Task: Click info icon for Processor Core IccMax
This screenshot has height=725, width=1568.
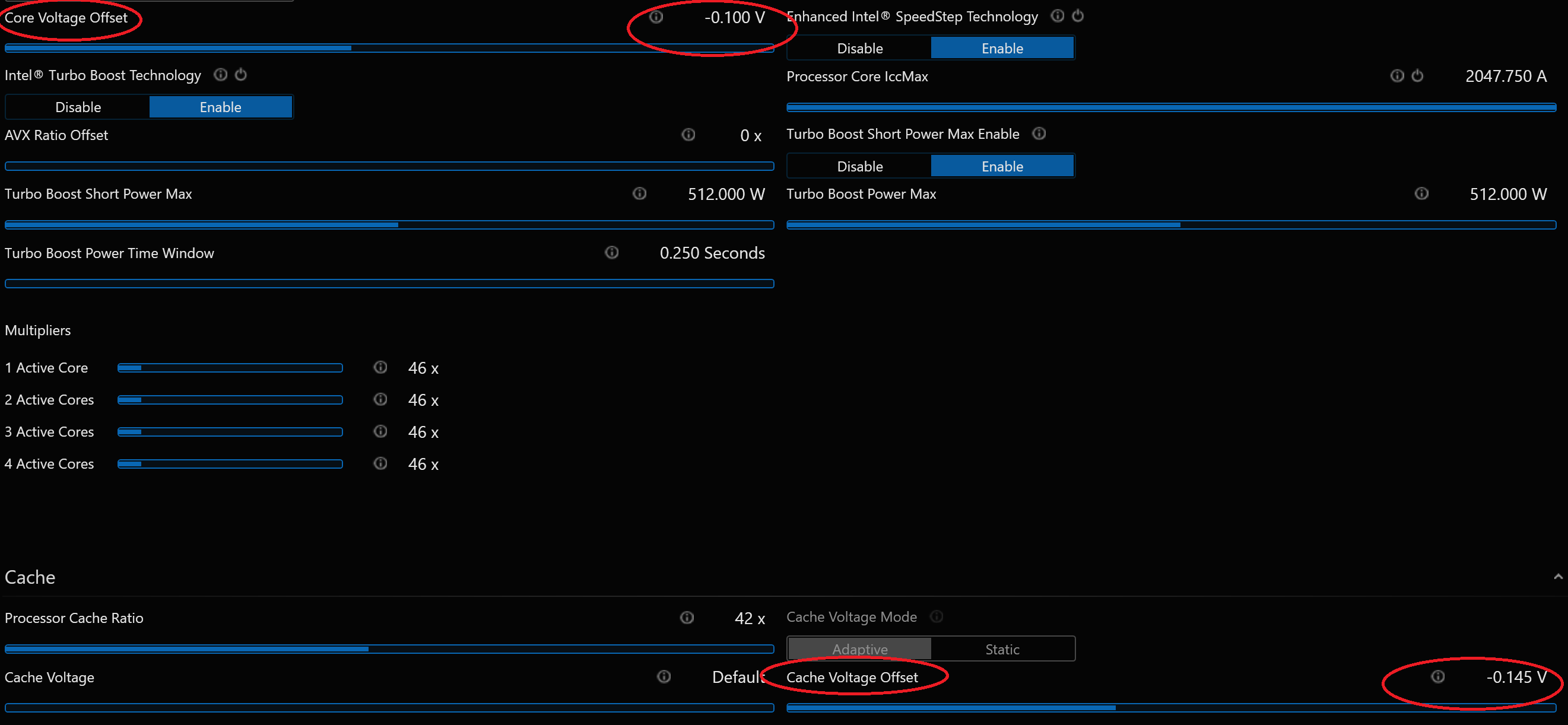Action: (1397, 75)
